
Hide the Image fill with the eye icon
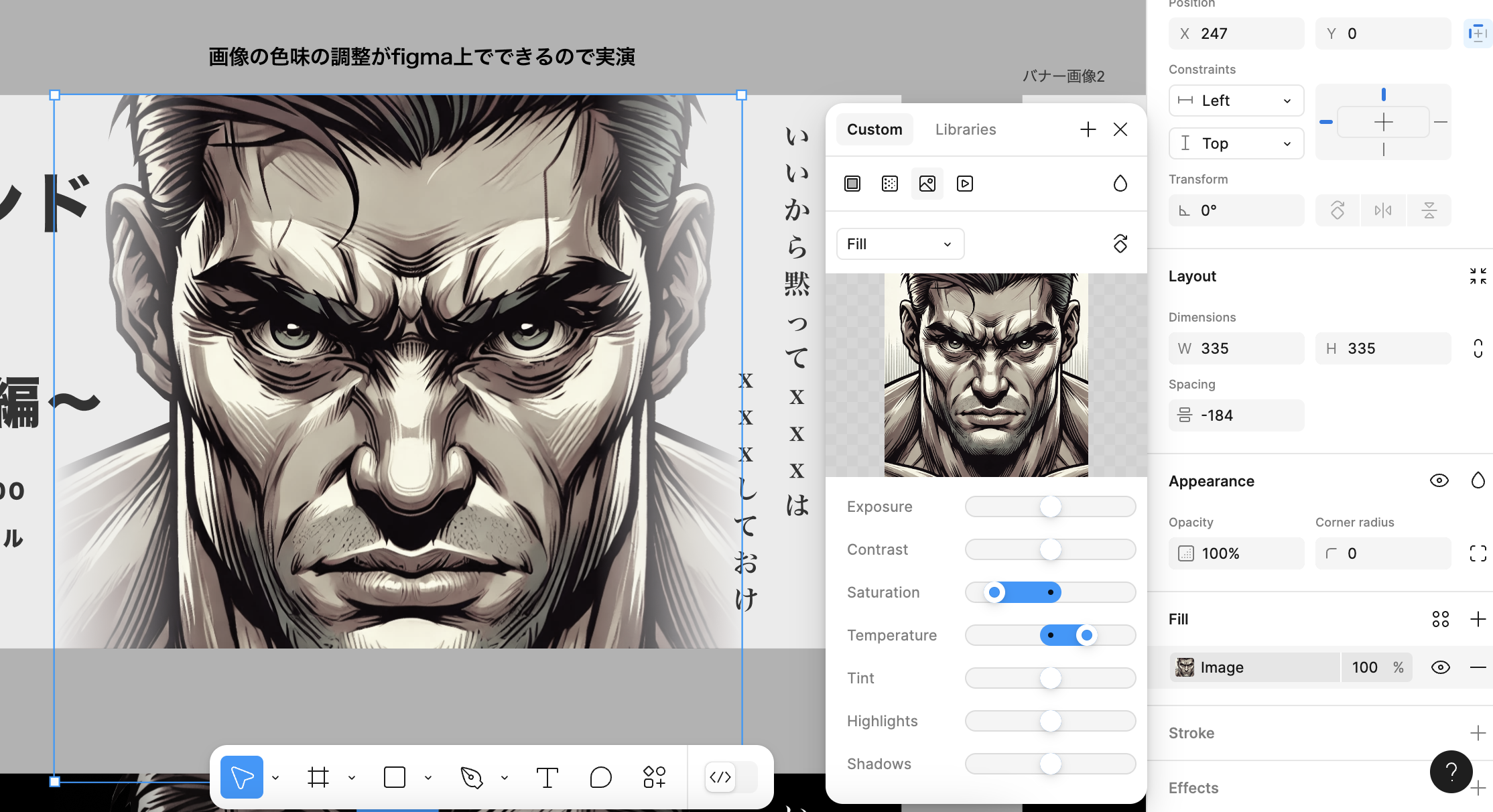[1440, 667]
